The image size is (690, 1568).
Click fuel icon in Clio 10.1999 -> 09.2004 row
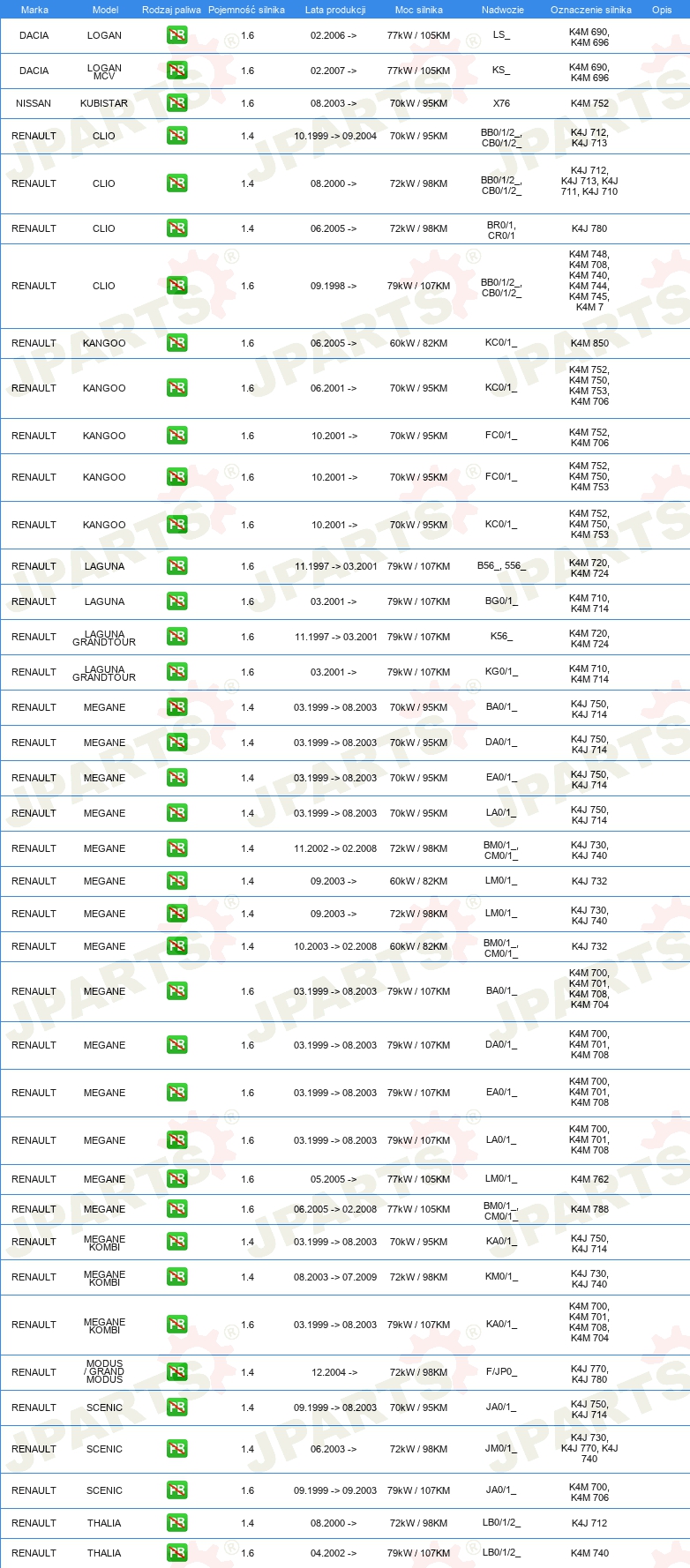(176, 137)
